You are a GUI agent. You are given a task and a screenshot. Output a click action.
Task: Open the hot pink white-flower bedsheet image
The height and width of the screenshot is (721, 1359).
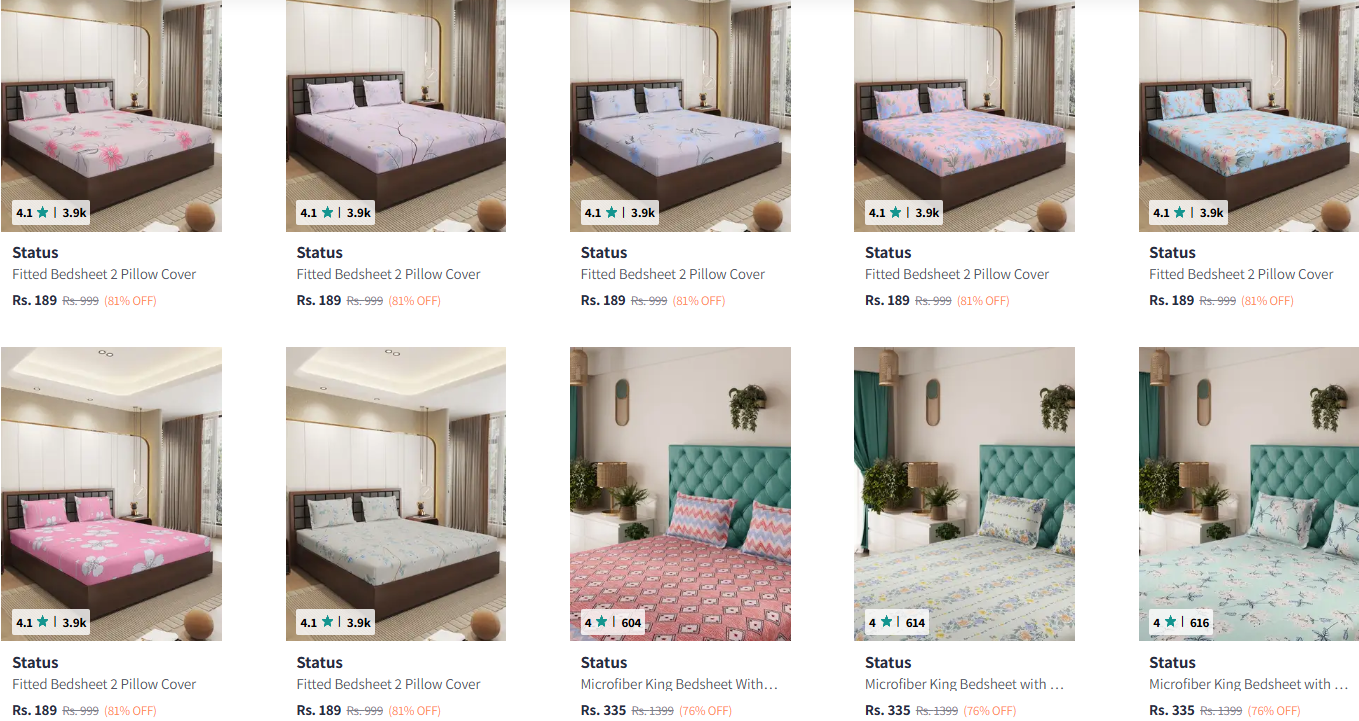click(111, 494)
